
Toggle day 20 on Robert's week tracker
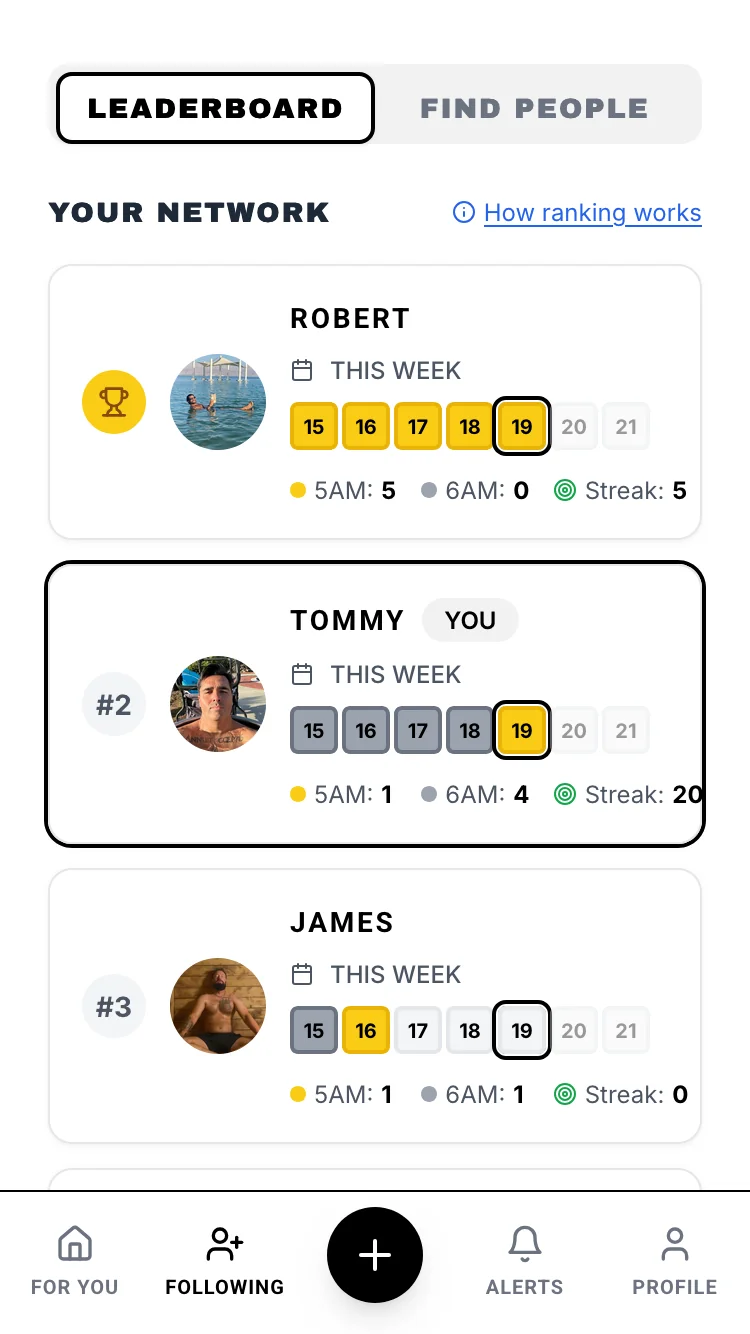coord(573,426)
